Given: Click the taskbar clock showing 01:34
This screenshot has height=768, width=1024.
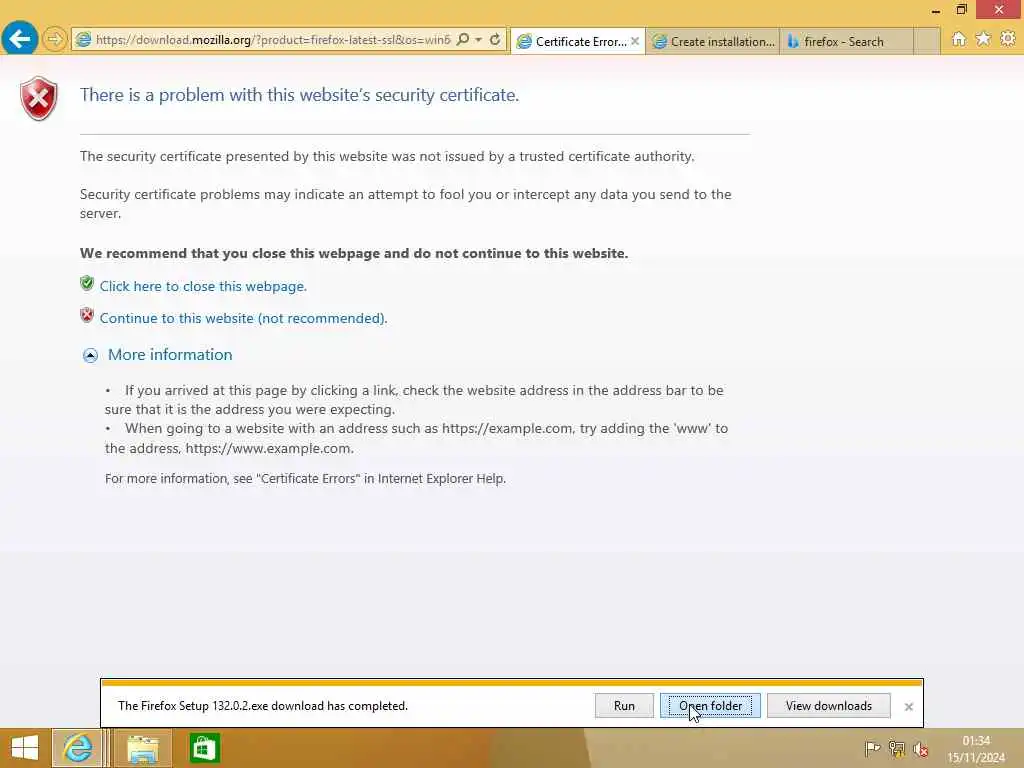Looking at the screenshot, I should 976,748.
